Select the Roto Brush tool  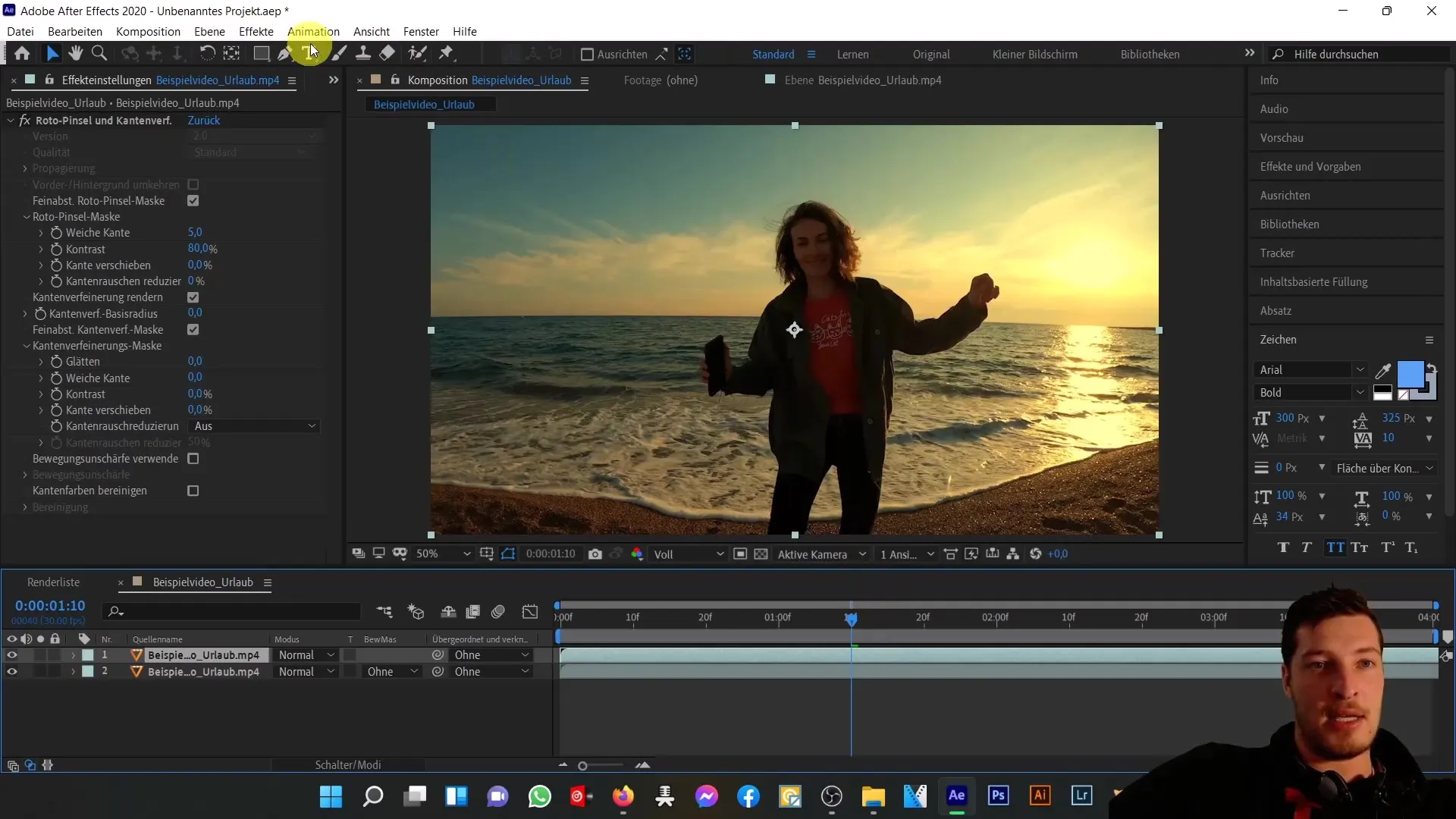[x=417, y=53]
